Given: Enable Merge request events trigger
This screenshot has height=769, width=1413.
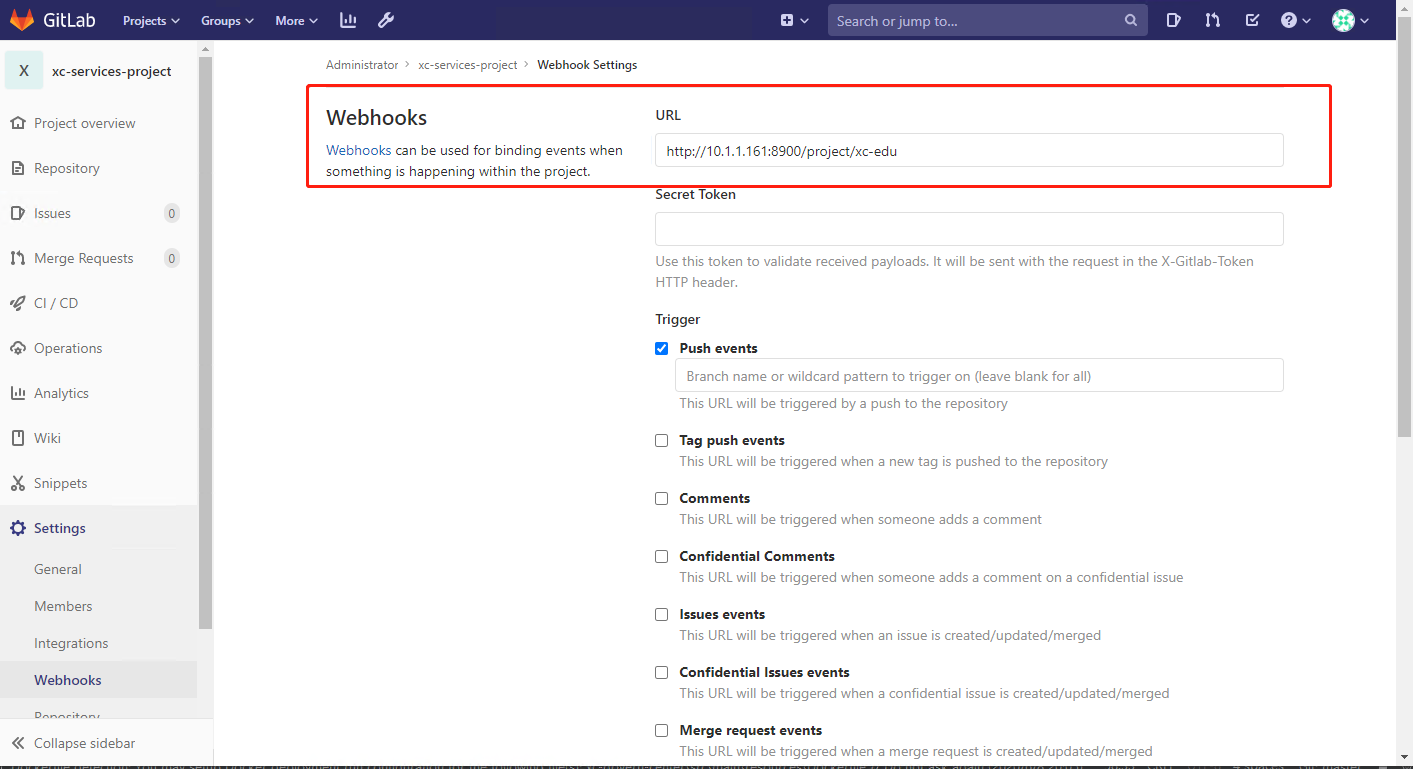Looking at the screenshot, I should 661,730.
